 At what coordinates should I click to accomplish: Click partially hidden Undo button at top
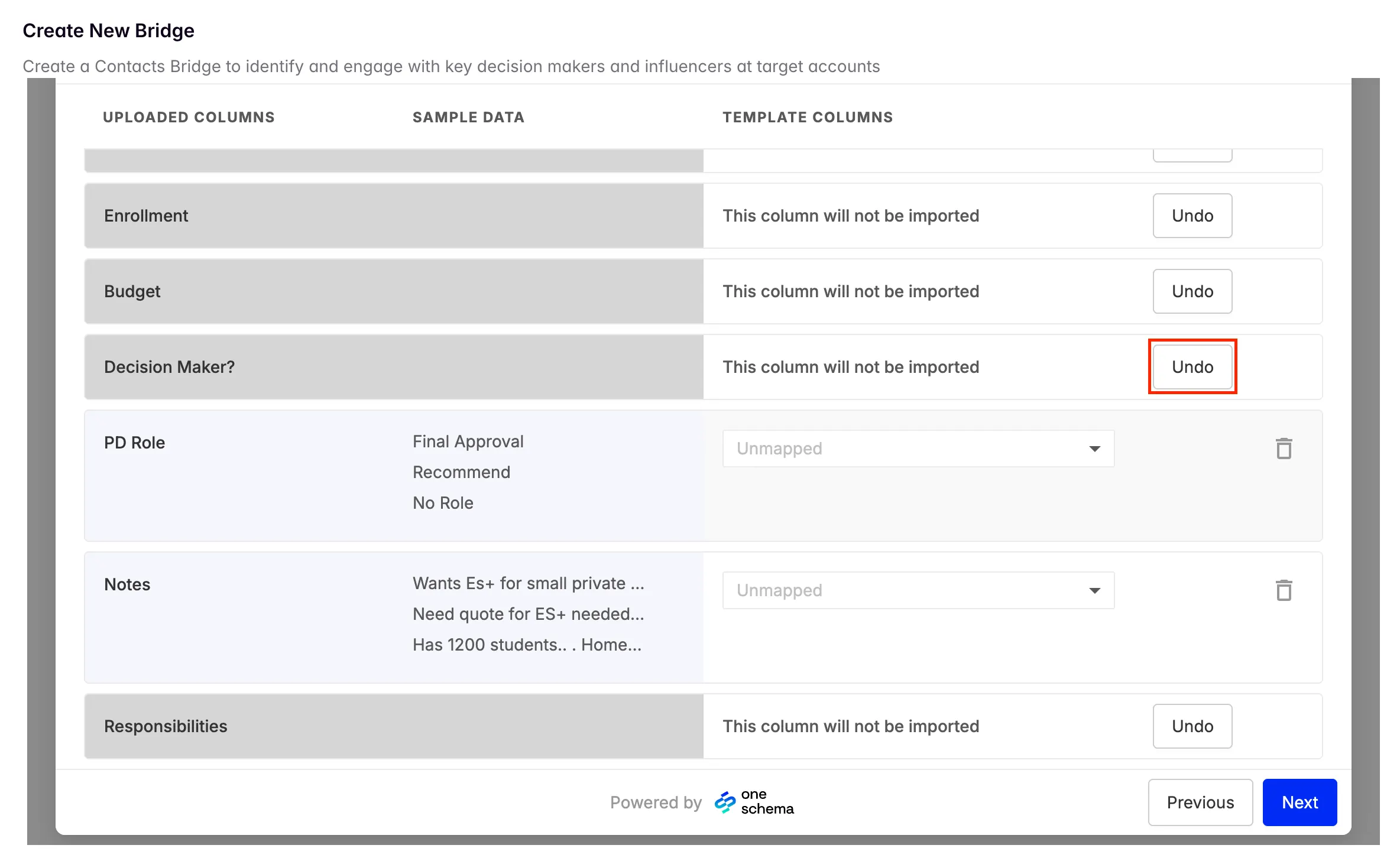click(x=1192, y=155)
